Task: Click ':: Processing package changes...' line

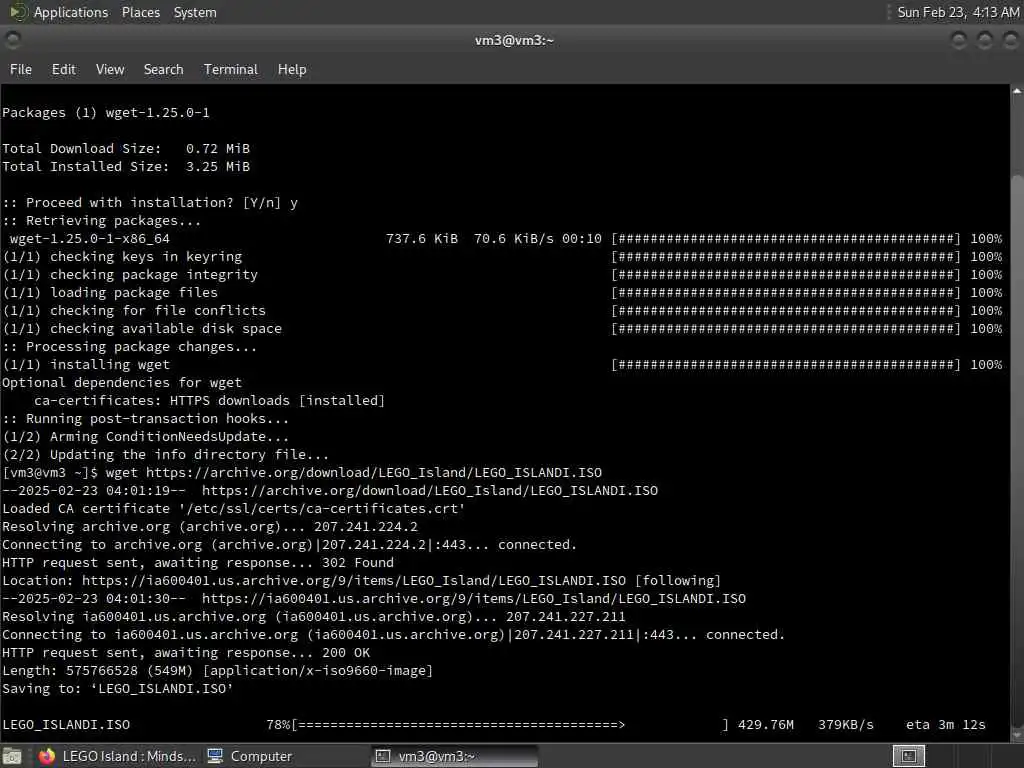Action: click(130, 347)
